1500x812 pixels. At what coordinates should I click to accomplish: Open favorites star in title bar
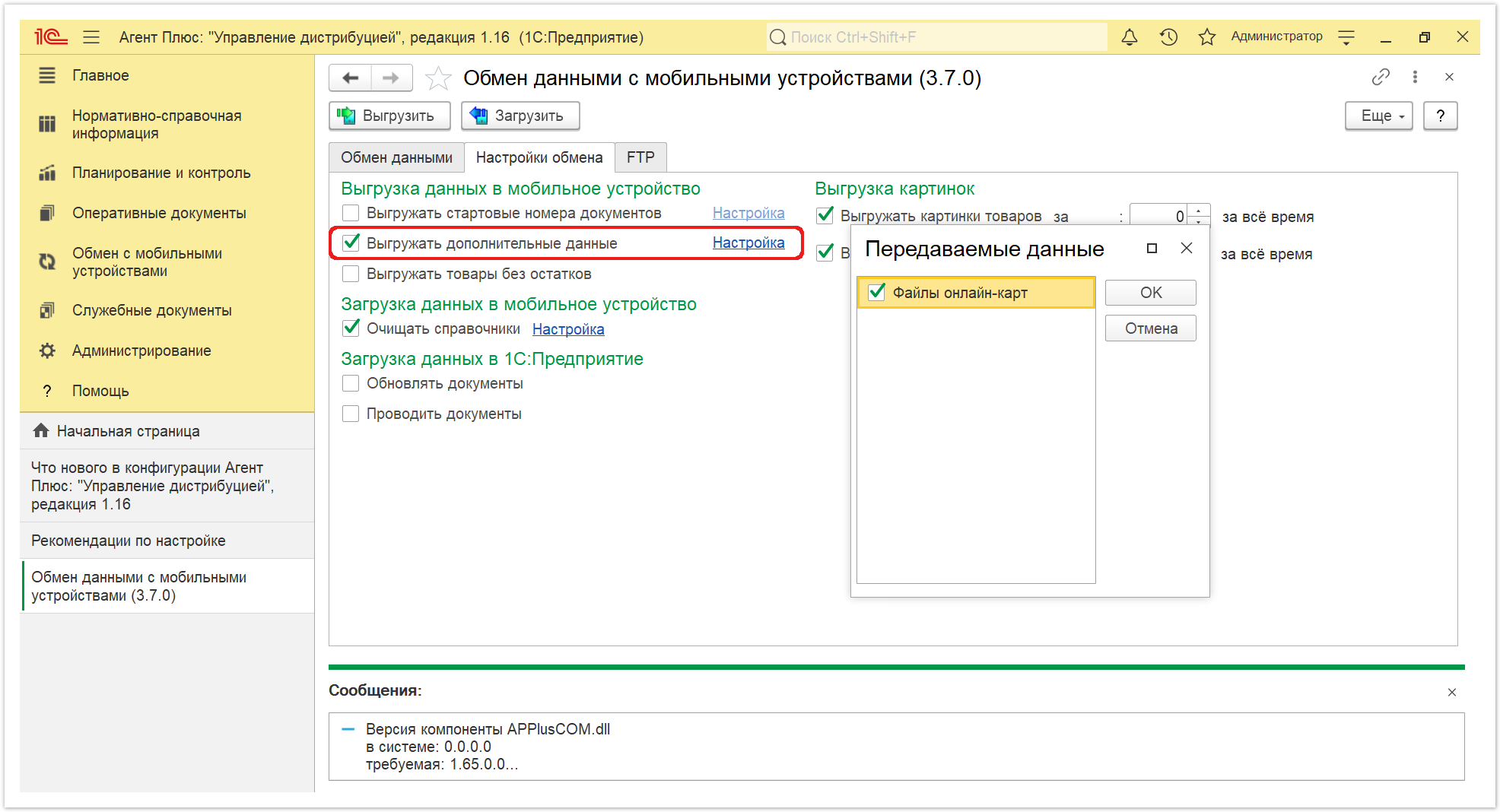click(1207, 36)
